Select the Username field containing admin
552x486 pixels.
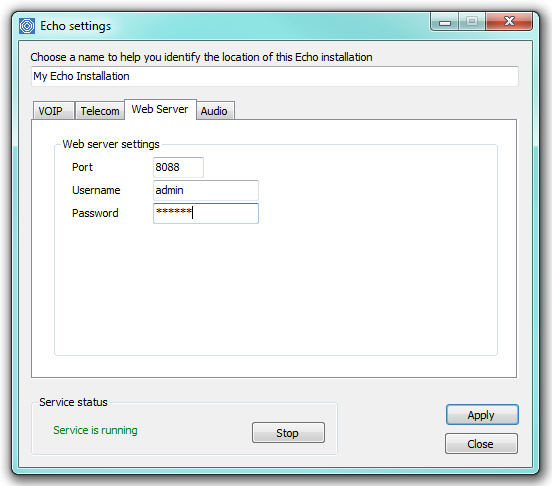click(206, 190)
